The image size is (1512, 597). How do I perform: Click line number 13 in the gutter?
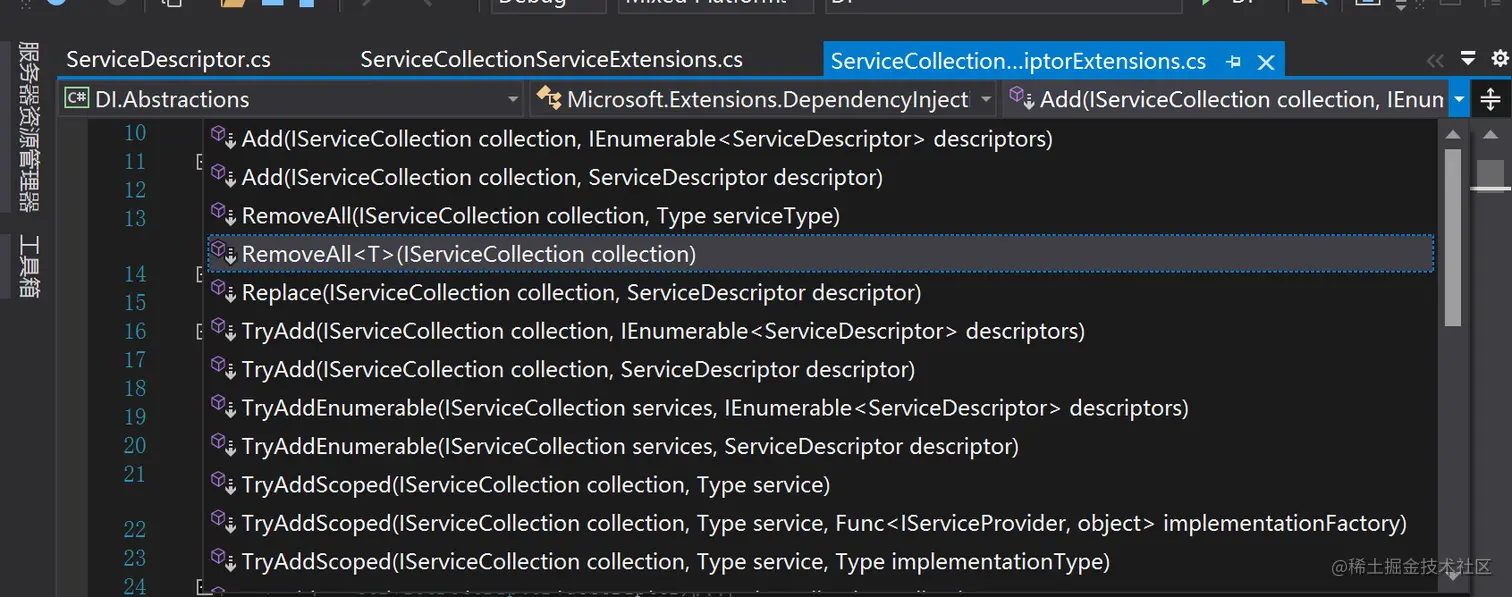point(135,218)
